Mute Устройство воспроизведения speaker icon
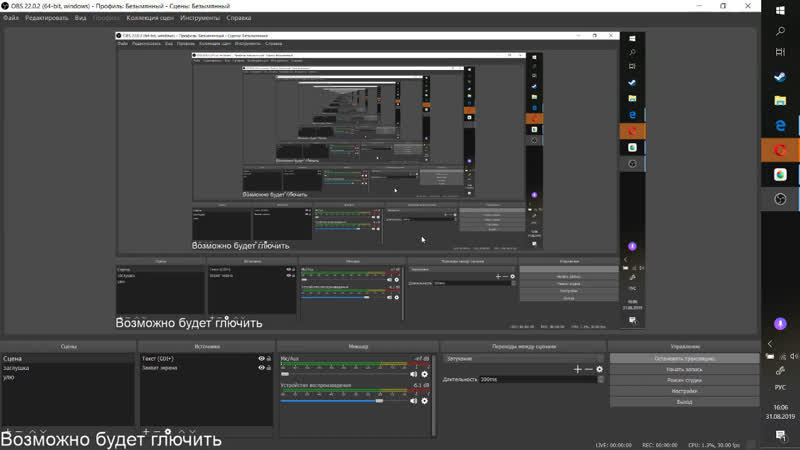 (413, 401)
